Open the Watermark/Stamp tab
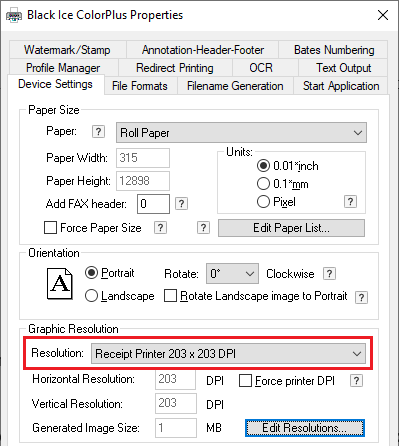The height and width of the screenshot is (446, 399). coord(67,50)
